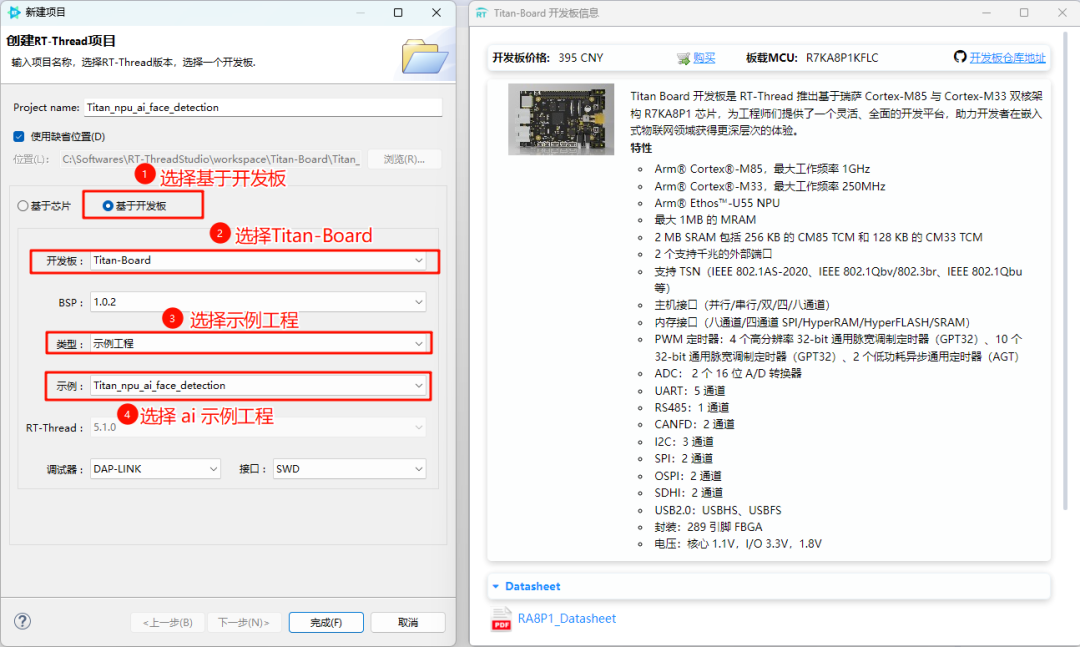
Task: Click the 新建项目 dialog title bar icon
Action: (14, 12)
